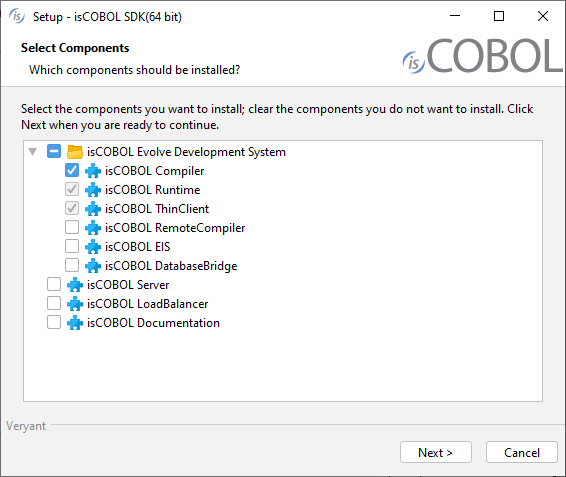This screenshot has width=566, height=477.
Task: Enable the isCOBOL RemoteCompiler checkbox
Action: (x=72, y=227)
